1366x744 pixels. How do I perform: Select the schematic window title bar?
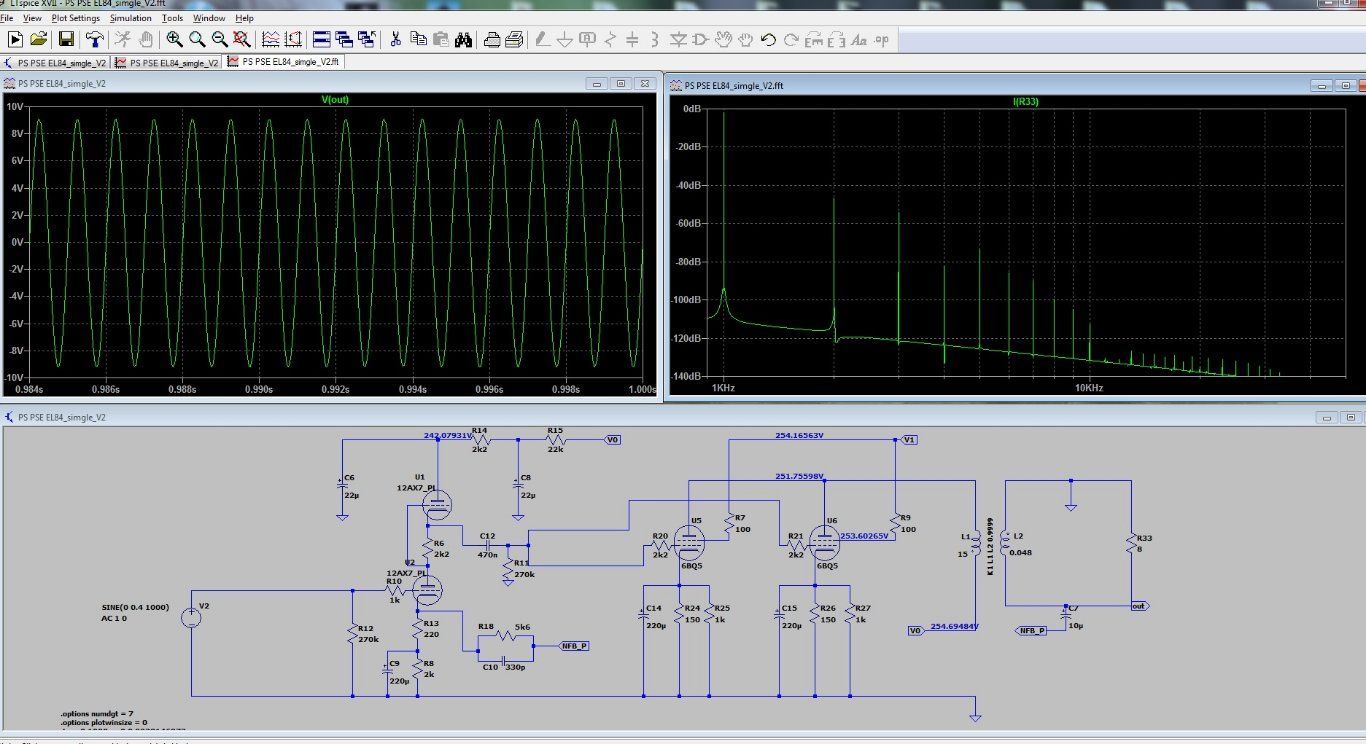(x=683, y=416)
